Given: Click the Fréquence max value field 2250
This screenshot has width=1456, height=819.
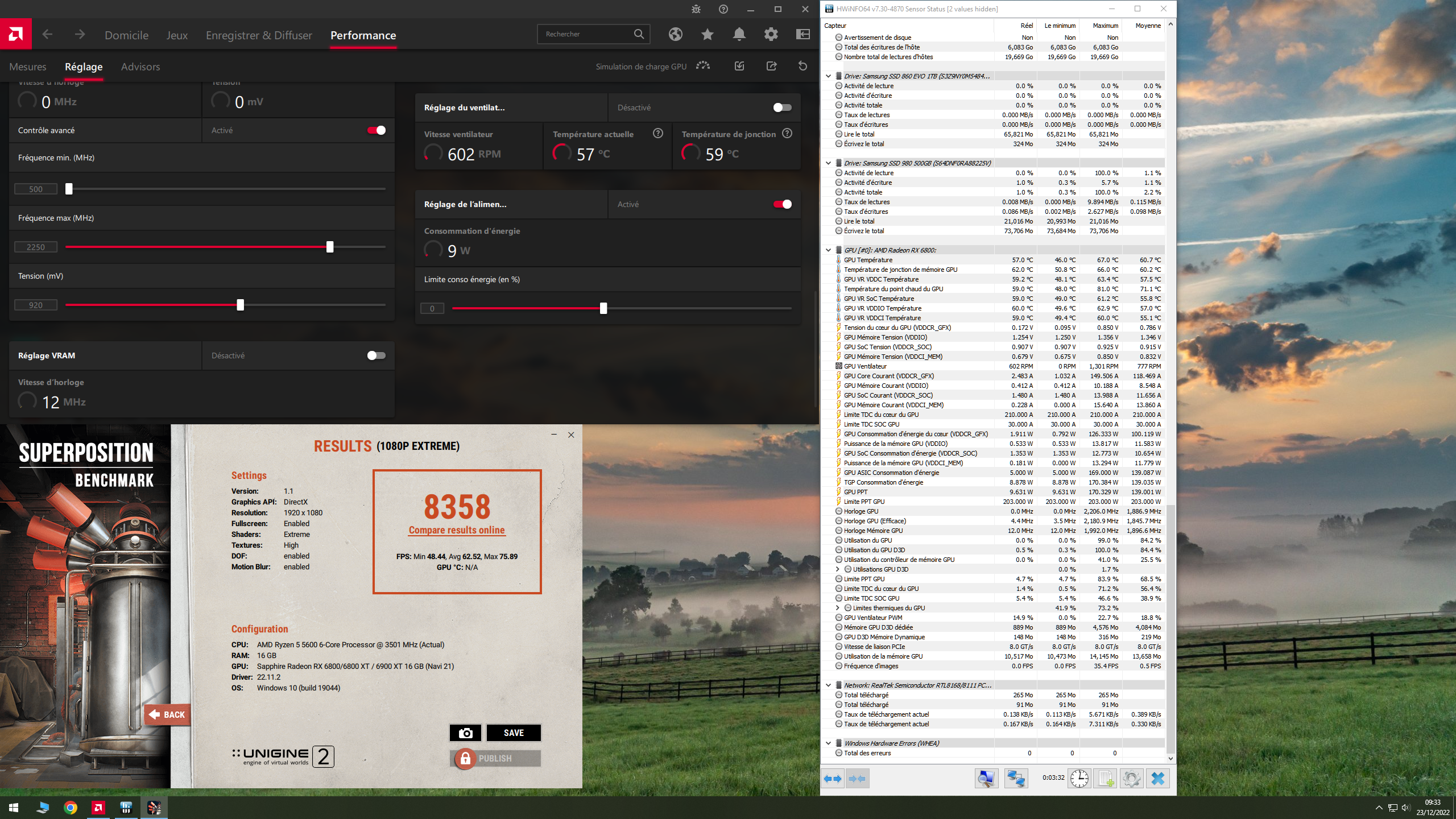Looking at the screenshot, I should tap(36, 247).
